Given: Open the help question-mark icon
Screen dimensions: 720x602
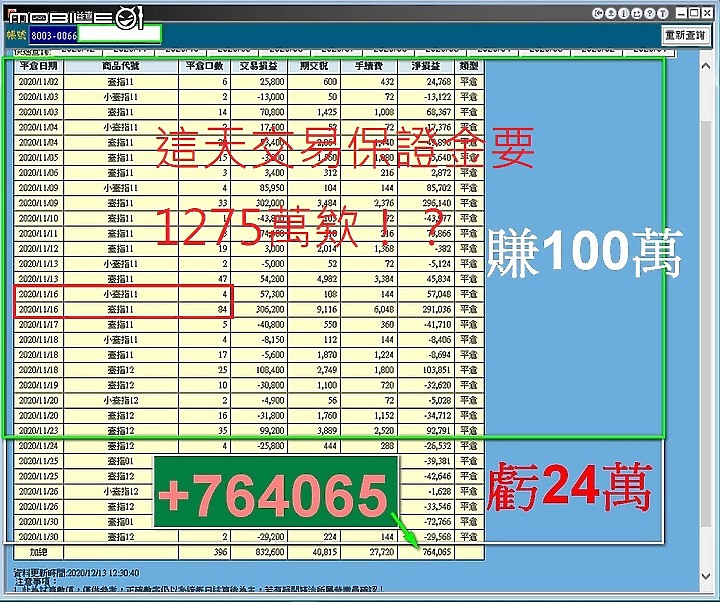Looking at the screenshot, I should pyautogui.click(x=649, y=13).
